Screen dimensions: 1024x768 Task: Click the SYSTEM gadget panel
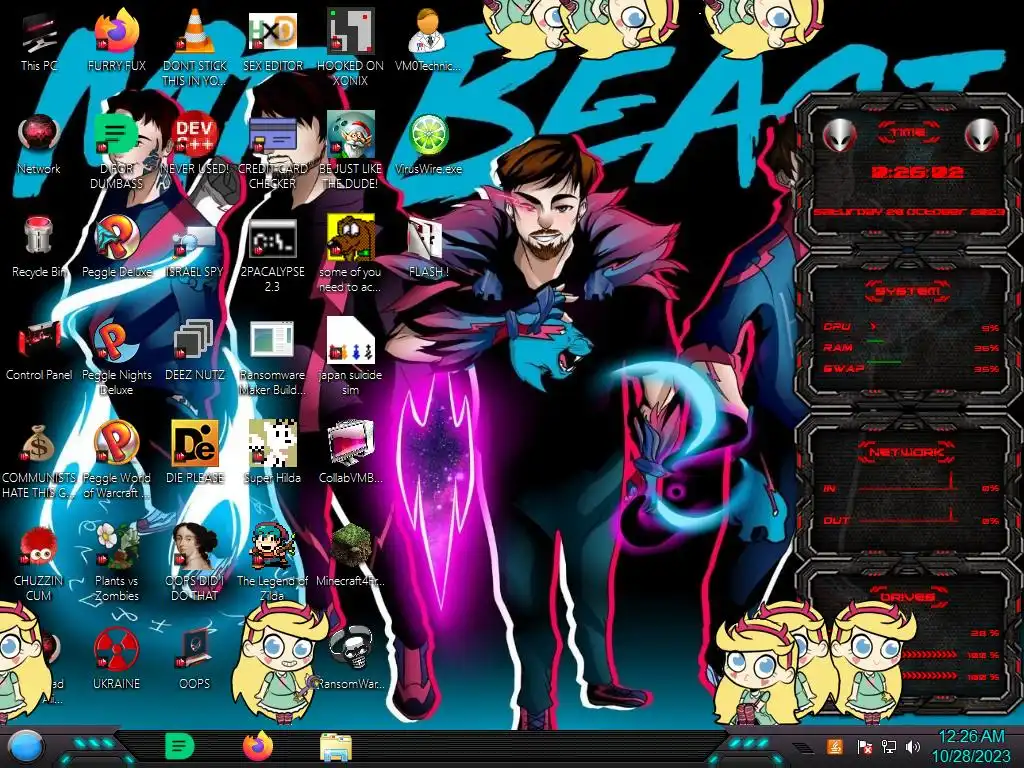tap(908, 331)
